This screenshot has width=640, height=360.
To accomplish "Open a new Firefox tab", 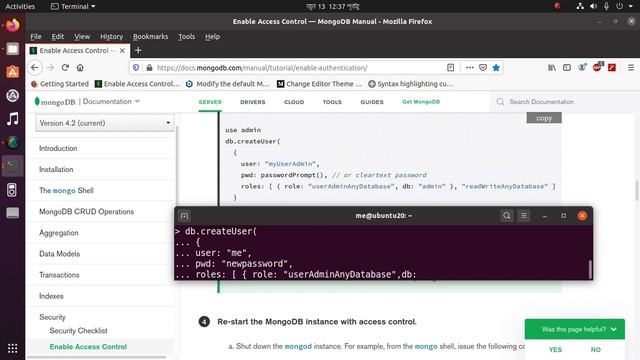I will click(138, 50).
